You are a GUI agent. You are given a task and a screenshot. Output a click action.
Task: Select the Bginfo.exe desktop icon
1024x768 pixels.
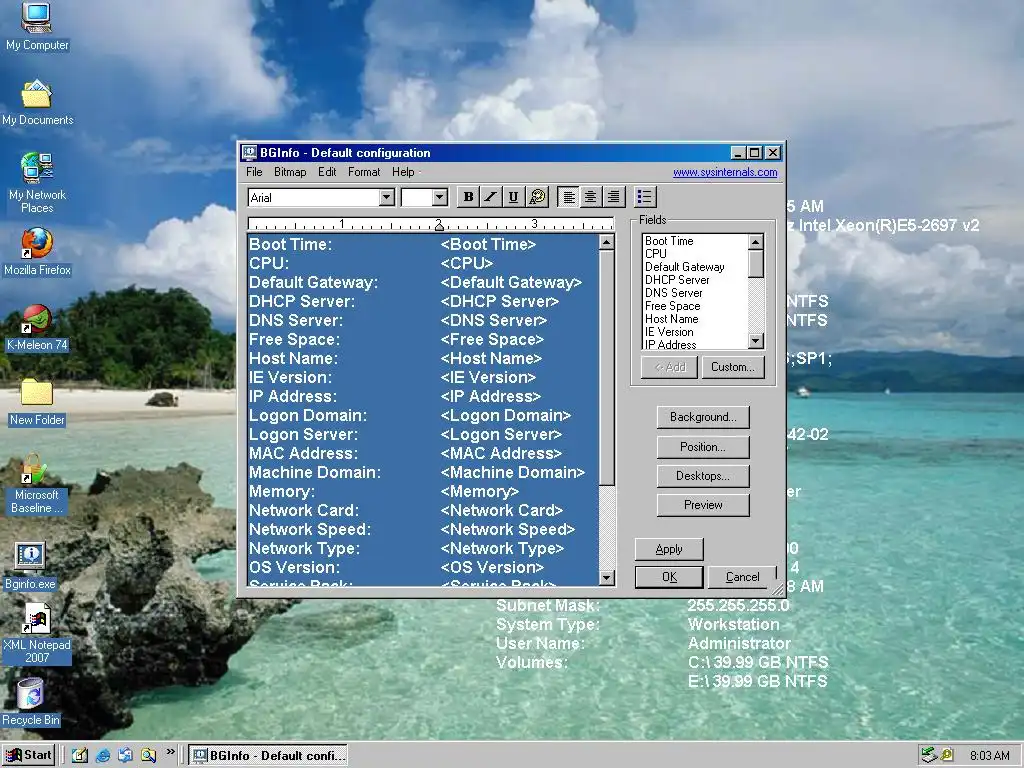31,566
